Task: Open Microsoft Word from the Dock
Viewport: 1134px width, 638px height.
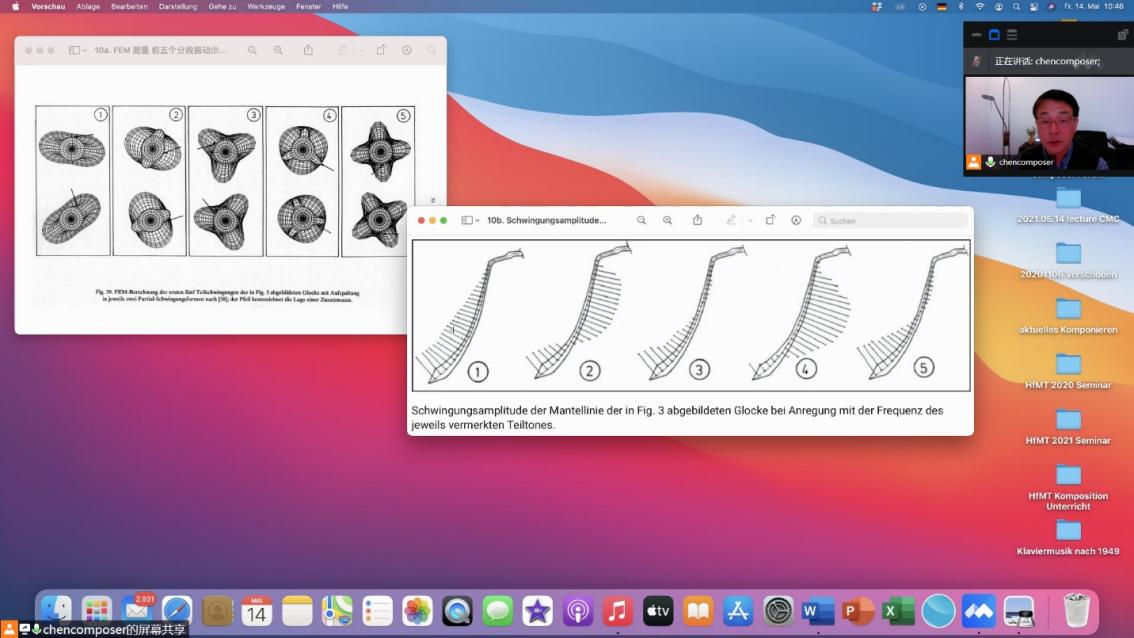Action: pyautogui.click(x=818, y=612)
